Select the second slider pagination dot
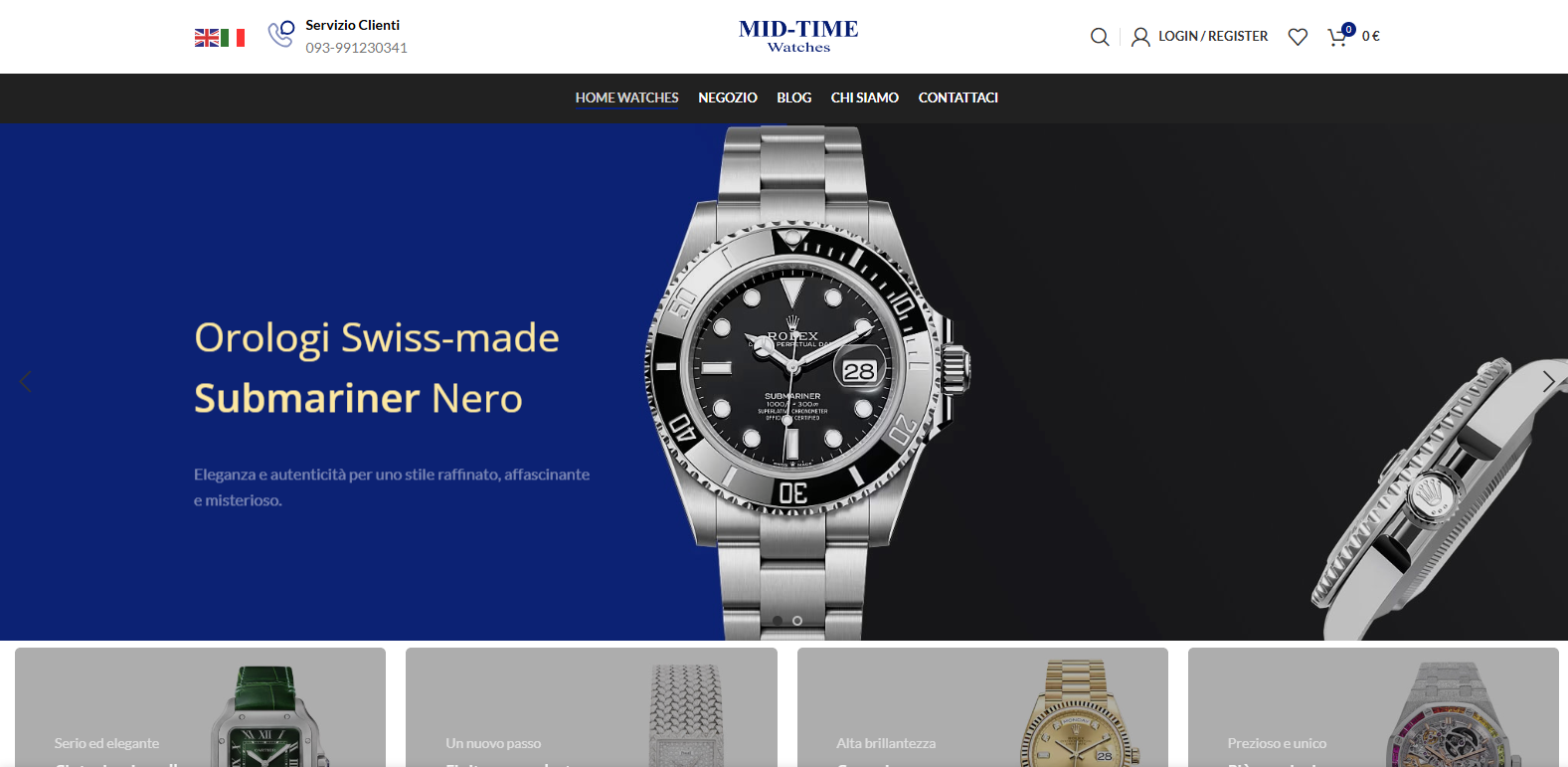Screen dimensions: 1568x767 pos(797,621)
